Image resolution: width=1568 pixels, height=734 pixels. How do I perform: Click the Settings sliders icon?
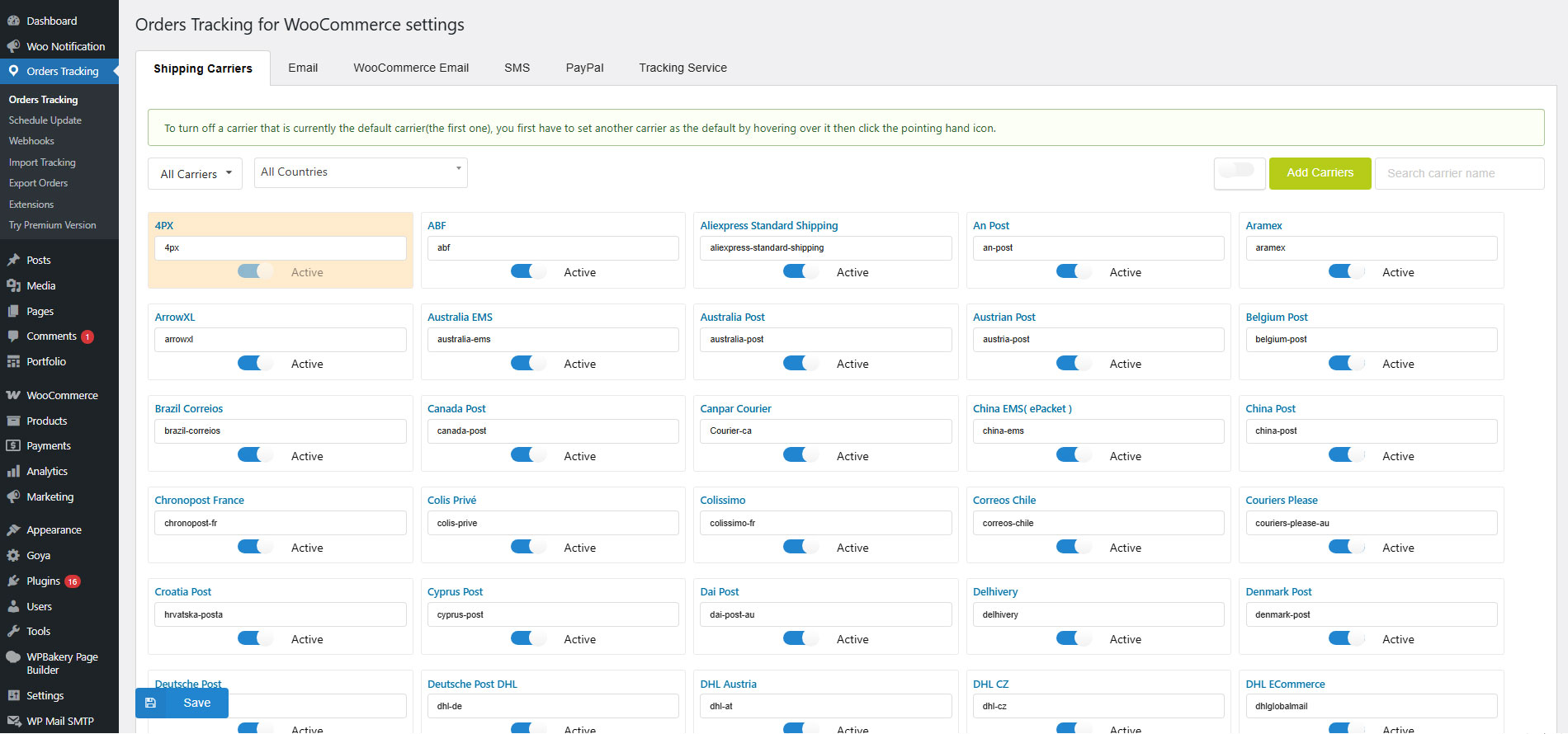(13, 695)
